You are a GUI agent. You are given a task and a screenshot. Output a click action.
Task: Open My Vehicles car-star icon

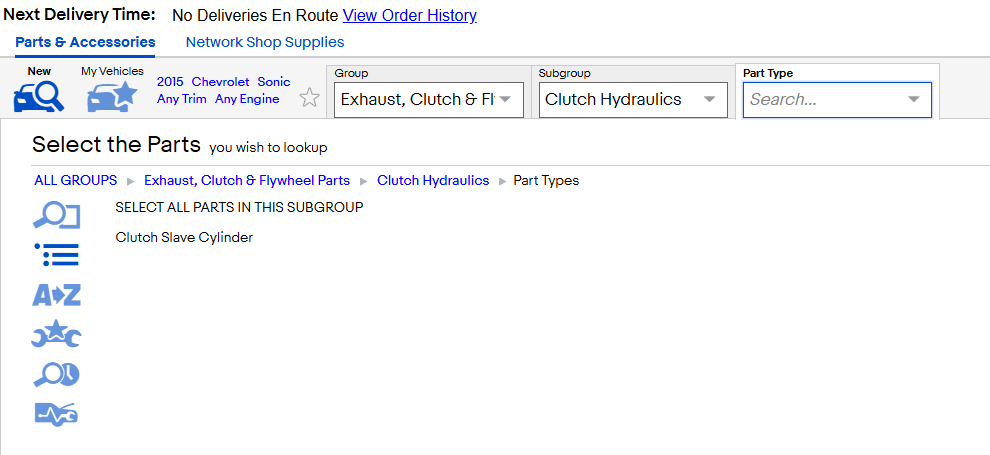point(112,96)
